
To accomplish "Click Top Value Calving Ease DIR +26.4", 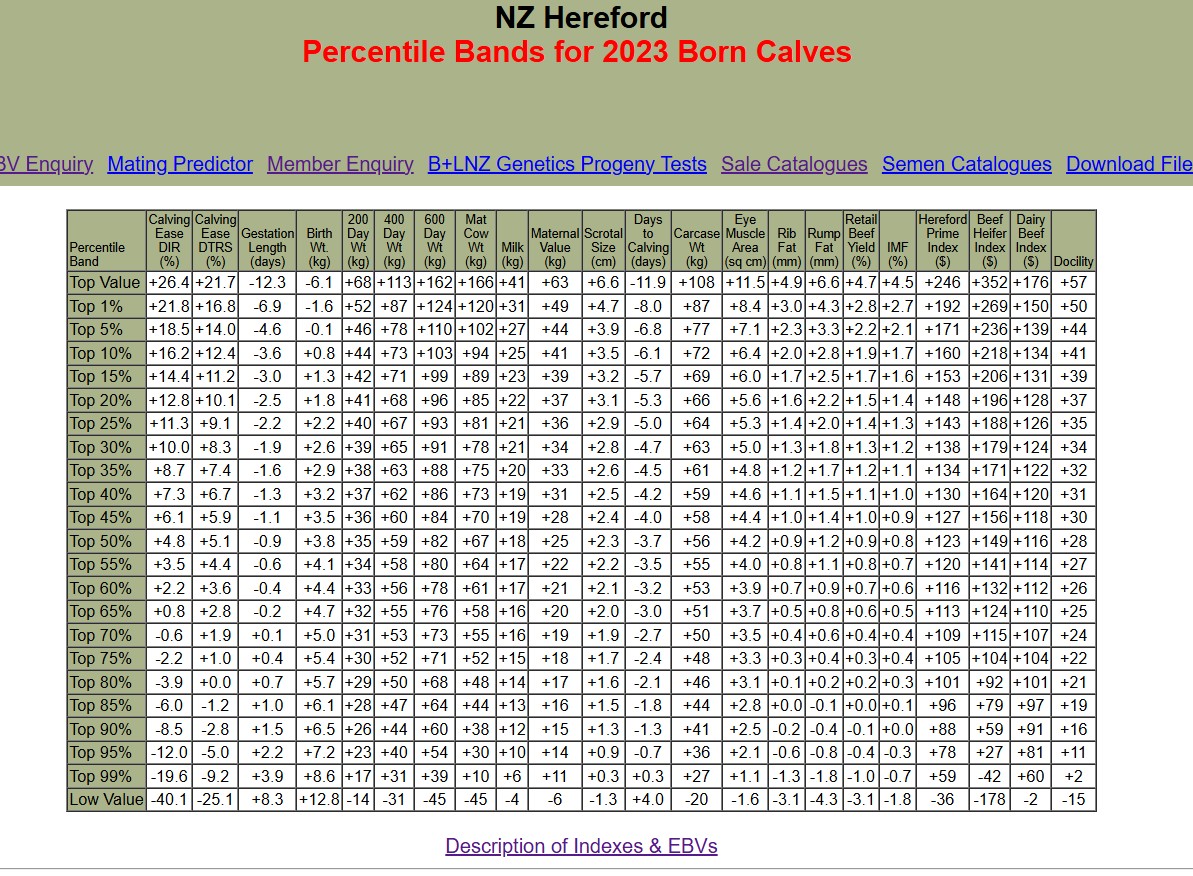I will click(x=169, y=283).
